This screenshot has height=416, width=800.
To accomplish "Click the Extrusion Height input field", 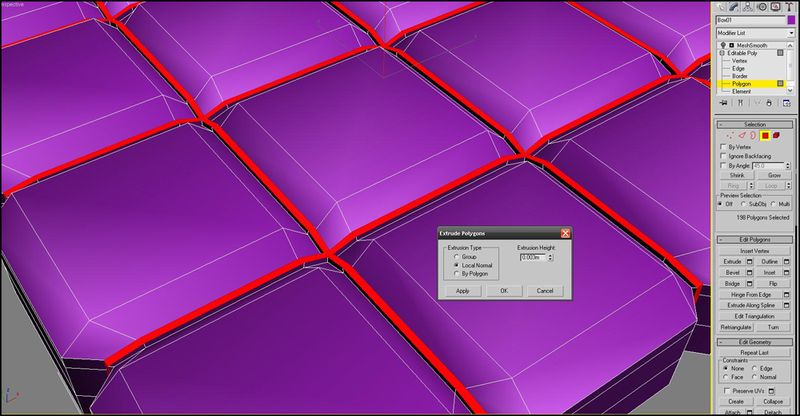I will [x=533, y=257].
